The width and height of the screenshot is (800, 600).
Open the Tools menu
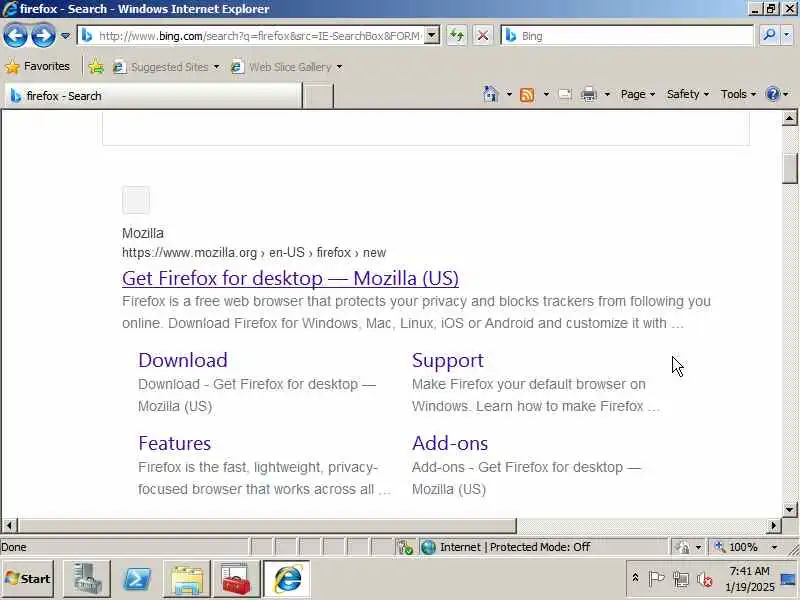coord(738,94)
